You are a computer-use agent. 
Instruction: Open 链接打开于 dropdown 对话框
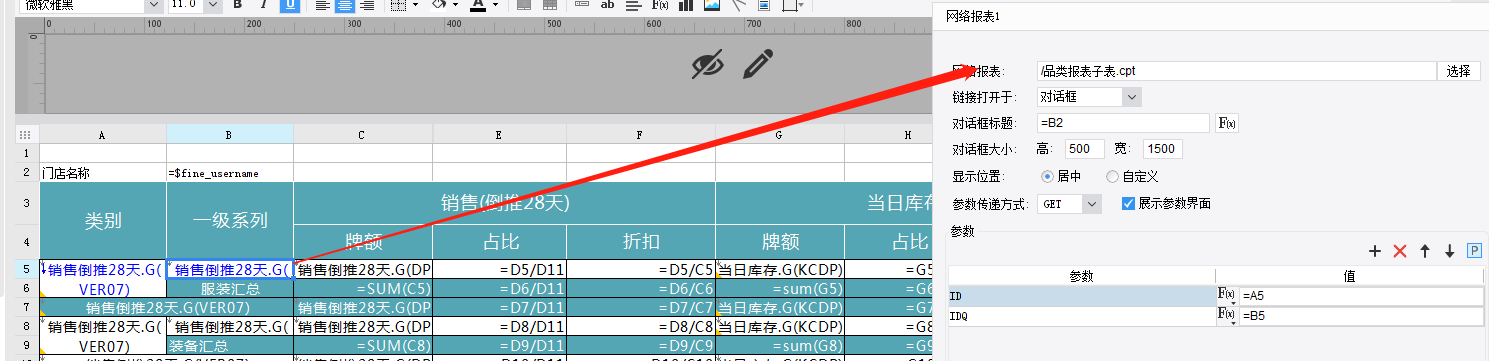(x=1088, y=97)
